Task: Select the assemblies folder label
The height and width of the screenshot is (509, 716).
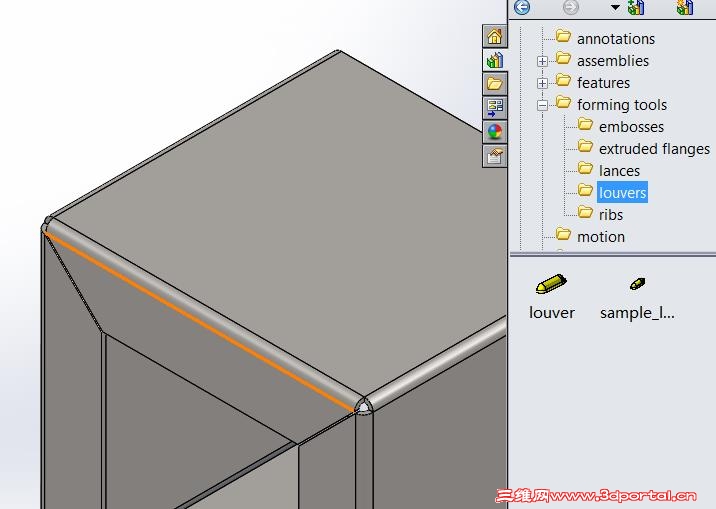Action: pyautogui.click(x=613, y=61)
